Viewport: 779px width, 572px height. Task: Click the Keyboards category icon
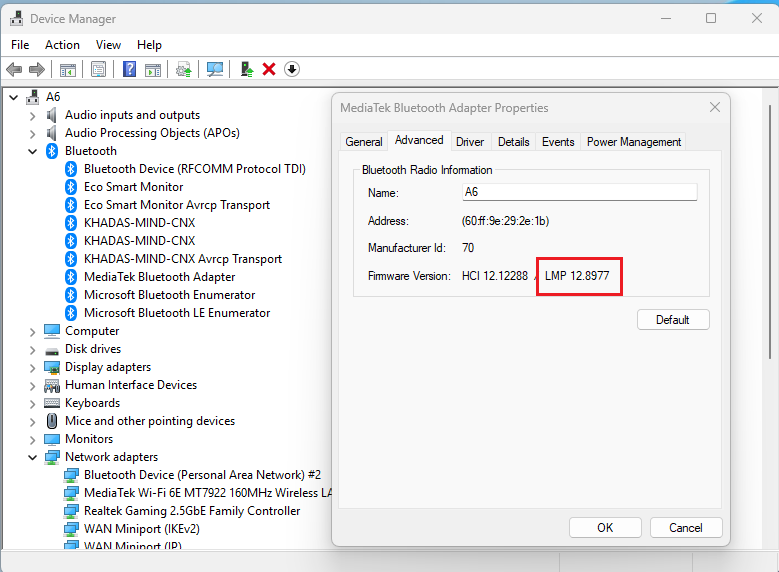tap(52, 403)
